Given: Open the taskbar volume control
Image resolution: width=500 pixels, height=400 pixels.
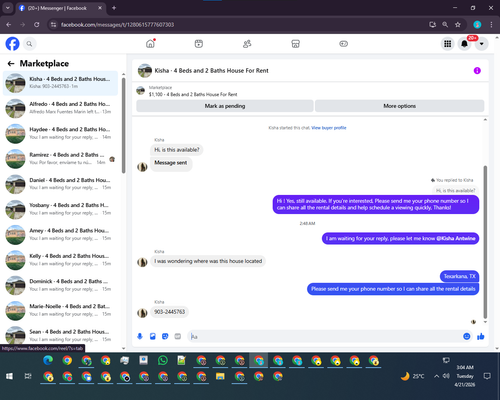Looking at the screenshot, I should pyautogui.click(x=446, y=376).
